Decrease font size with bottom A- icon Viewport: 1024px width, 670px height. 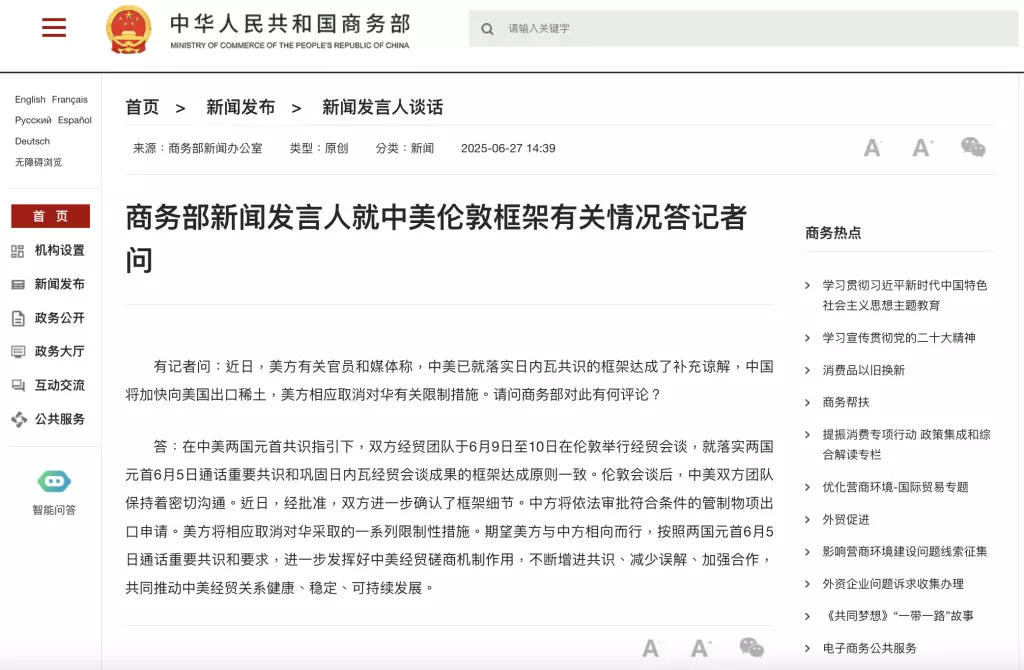(650, 648)
